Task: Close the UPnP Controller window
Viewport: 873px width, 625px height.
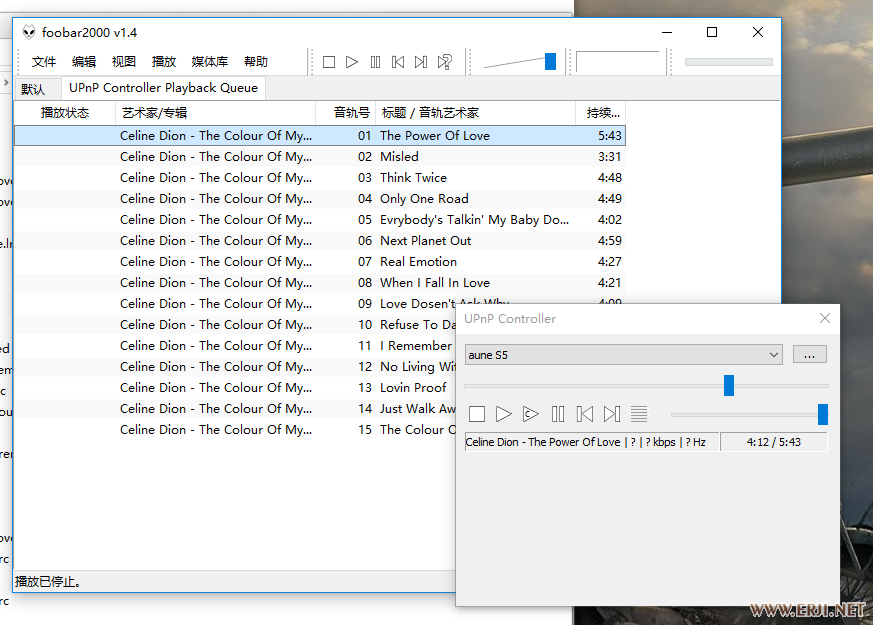Action: [825, 318]
